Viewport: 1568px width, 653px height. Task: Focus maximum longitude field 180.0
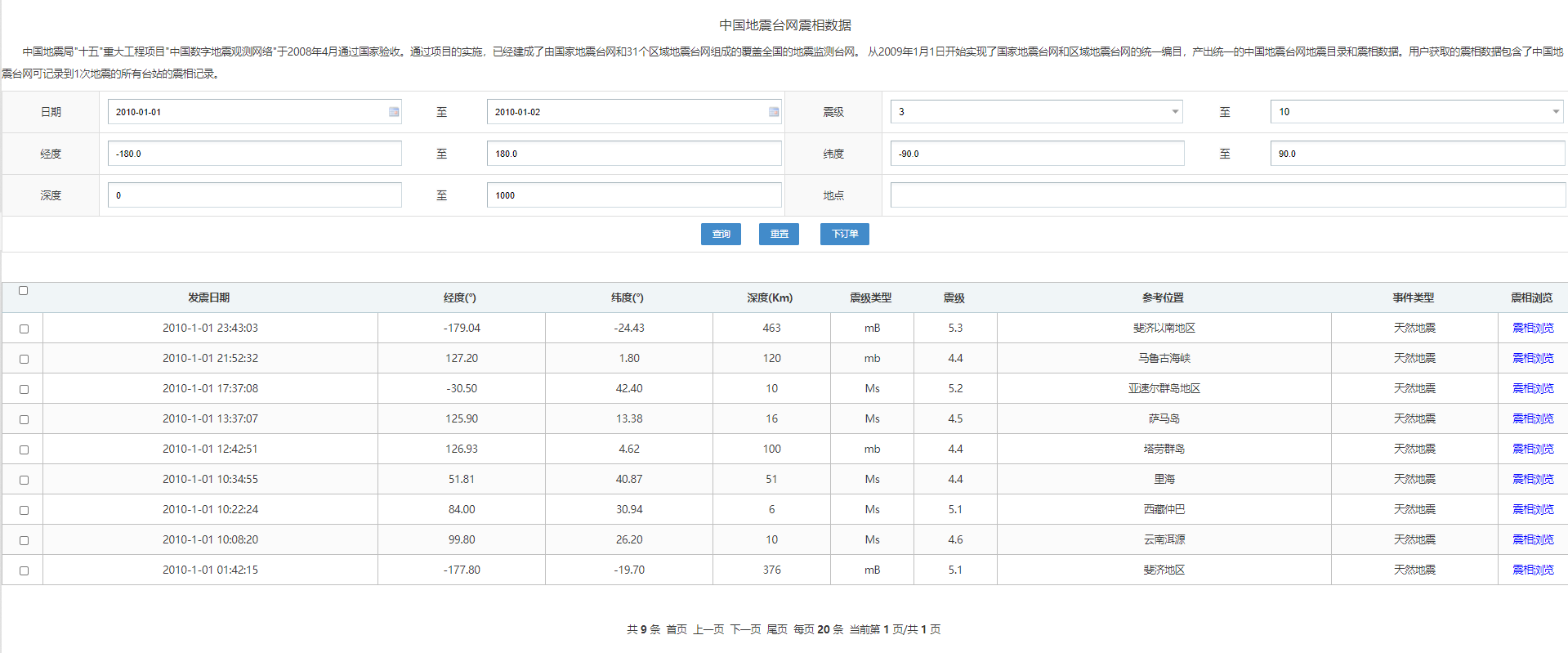click(634, 154)
